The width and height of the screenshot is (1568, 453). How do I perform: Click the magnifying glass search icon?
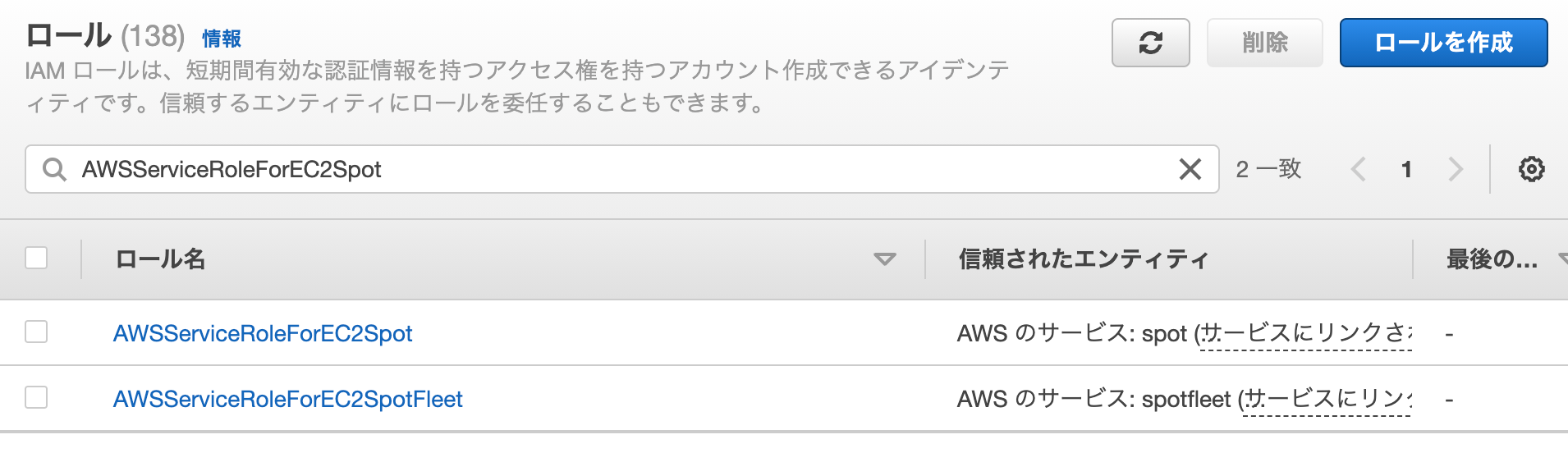tap(54, 170)
